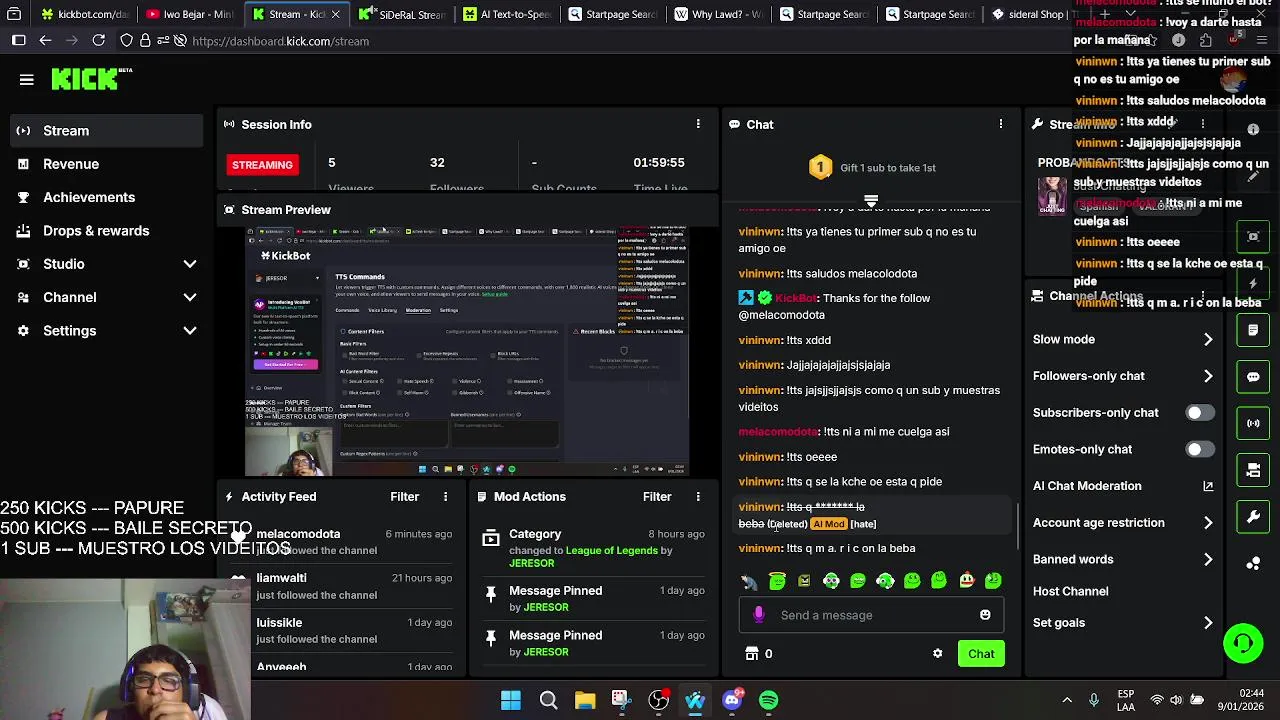The image size is (1280, 720).
Task: Click the Stream Preview video thumbnail
Action: [468, 350]
